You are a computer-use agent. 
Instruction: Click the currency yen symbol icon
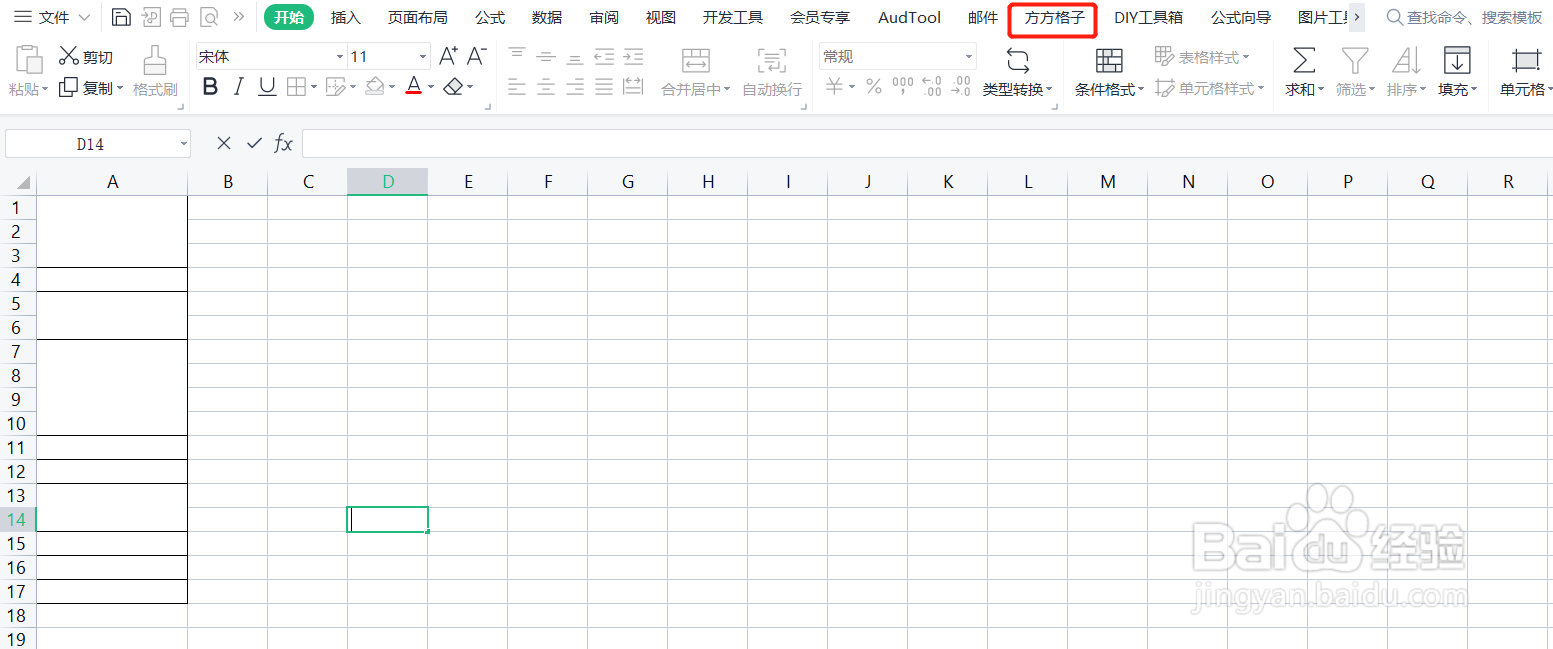(x=834, y=87)
